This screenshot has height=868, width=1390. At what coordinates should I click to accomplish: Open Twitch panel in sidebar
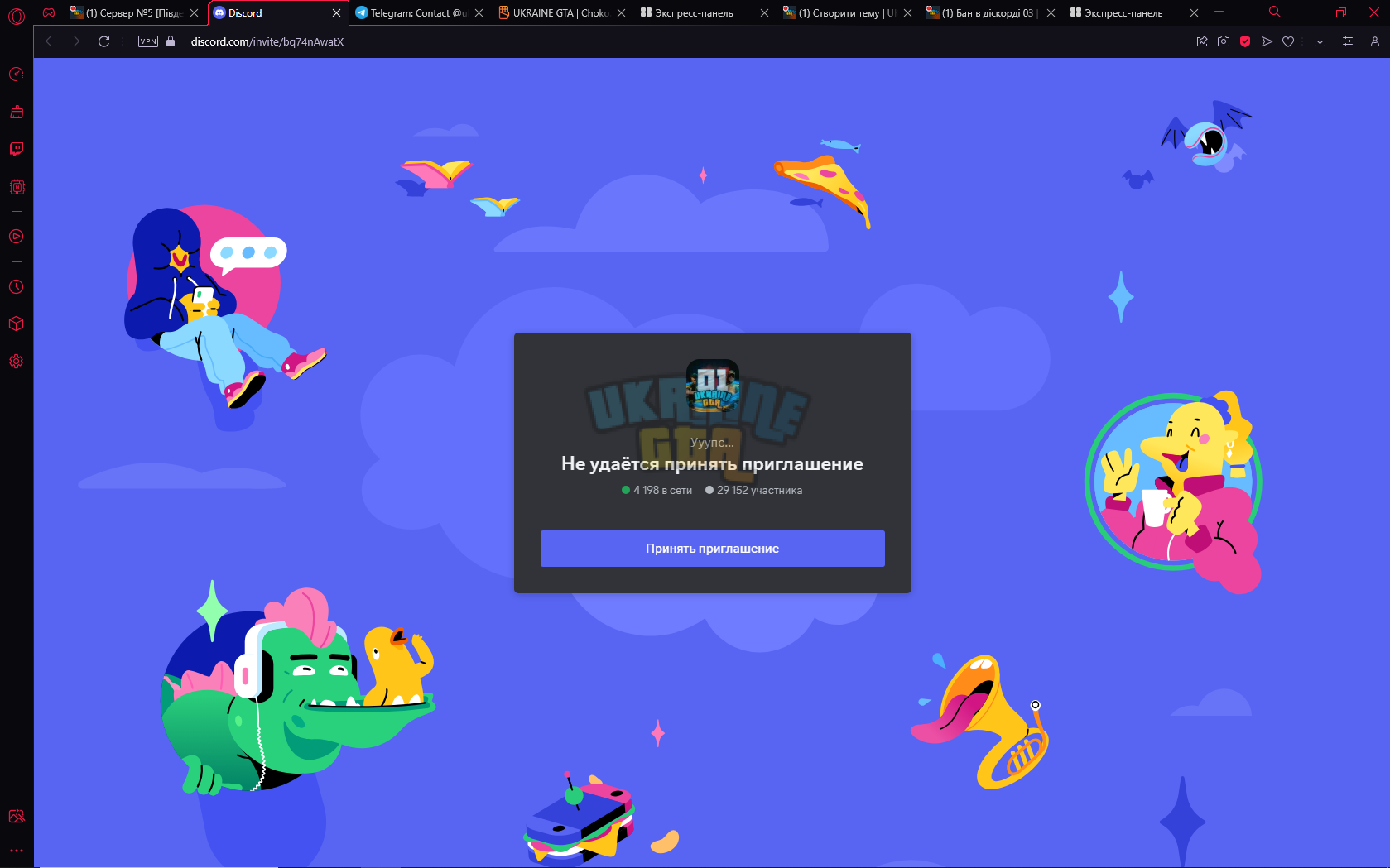pos(17,149)
